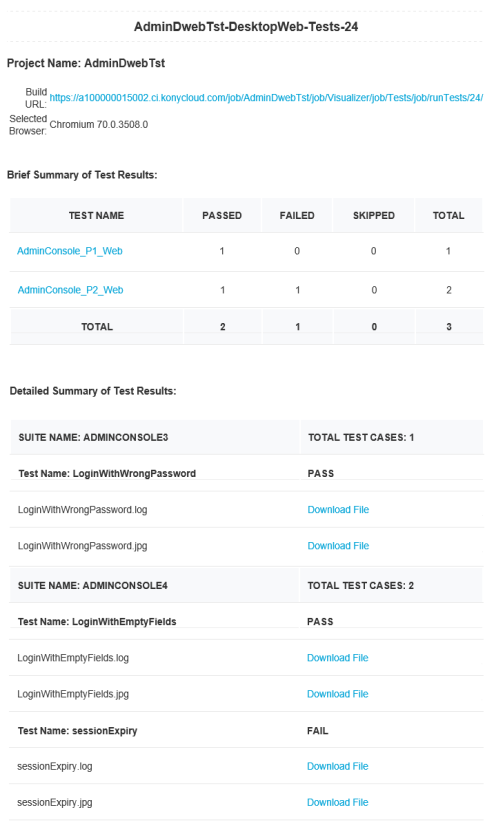The height and width of the screenshot is (821, 485).
Task: Open the Build URL hyperlink
Action: (x=266, y=98)
